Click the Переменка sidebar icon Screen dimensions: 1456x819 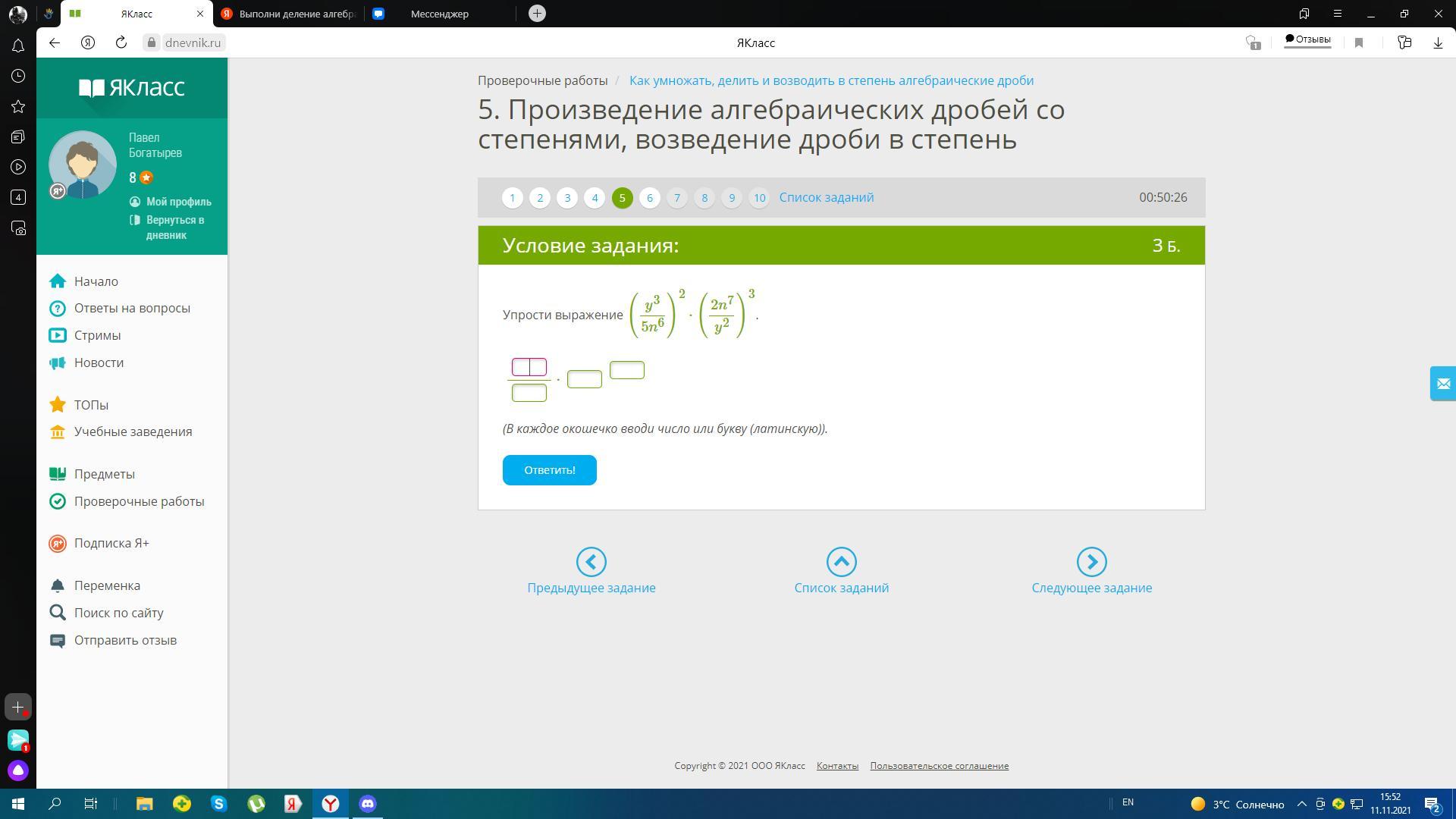point(56,584)
